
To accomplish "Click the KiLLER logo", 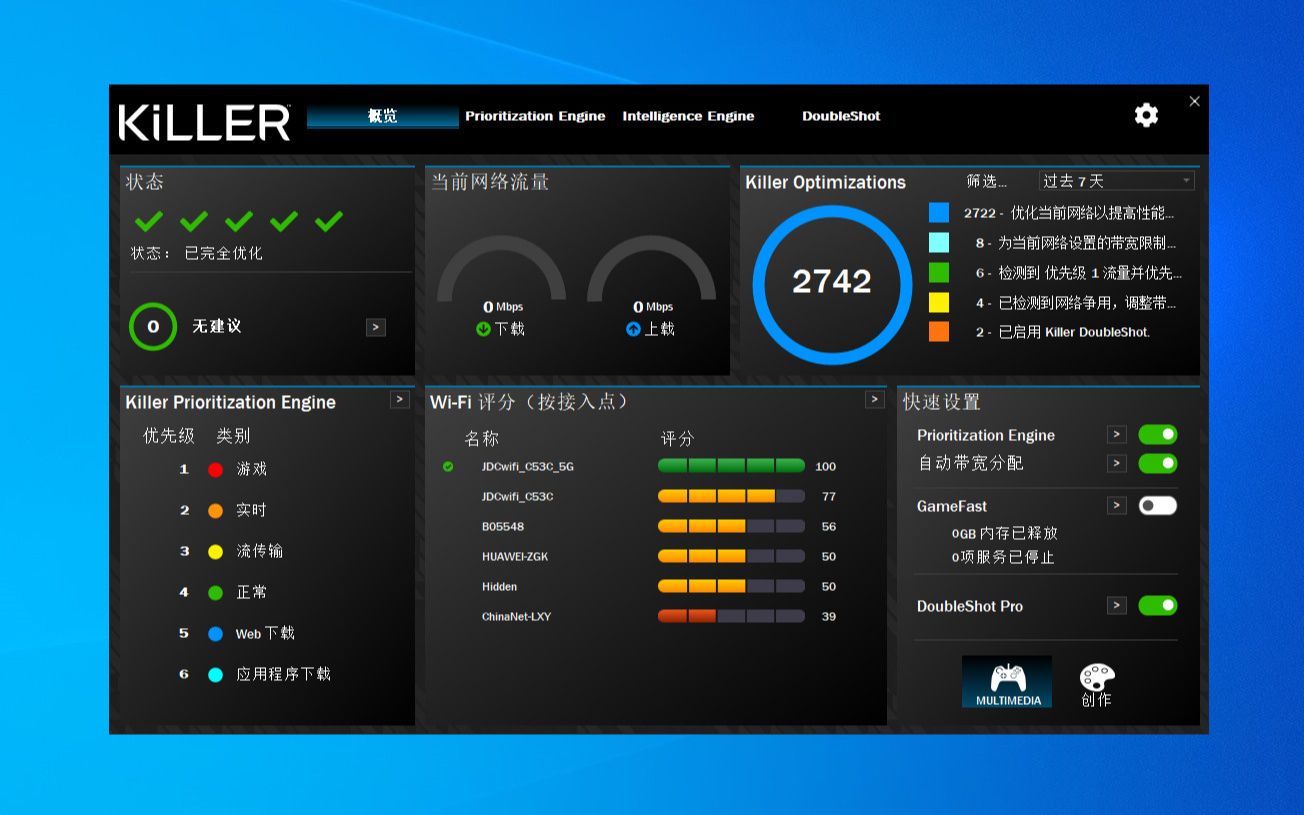I will 205,122.
